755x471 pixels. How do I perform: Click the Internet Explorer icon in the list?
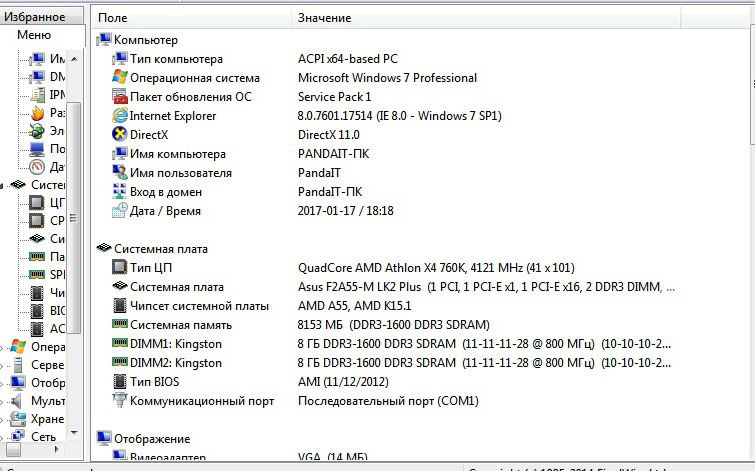[x=119, y=116]
